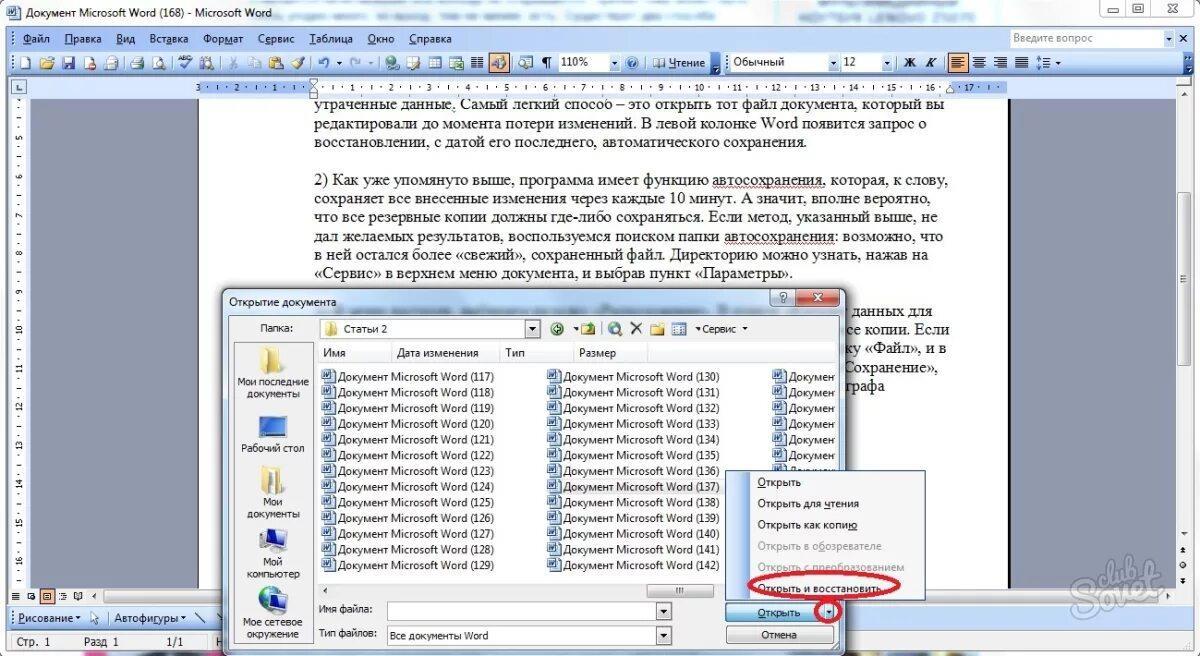
Task: Click the Имя файла input field
Action: [x=521, y=610]
